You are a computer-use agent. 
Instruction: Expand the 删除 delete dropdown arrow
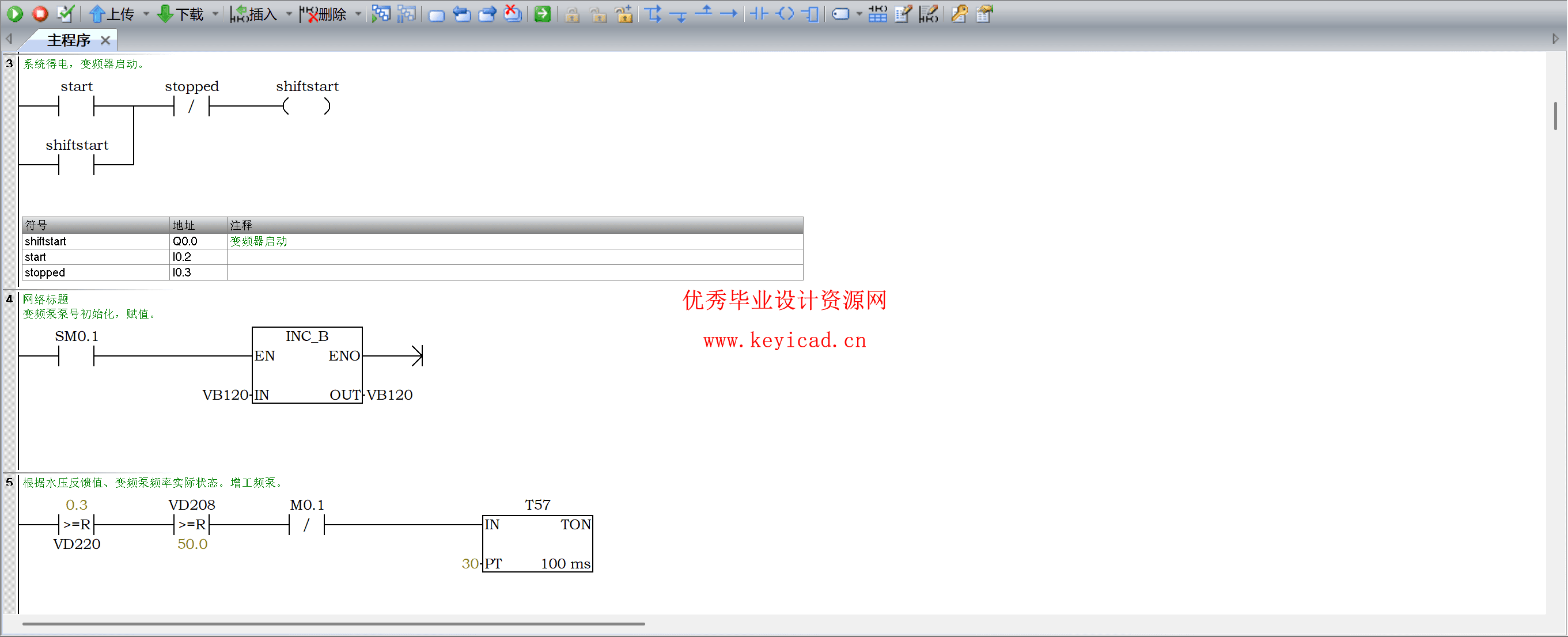(358, 13)
